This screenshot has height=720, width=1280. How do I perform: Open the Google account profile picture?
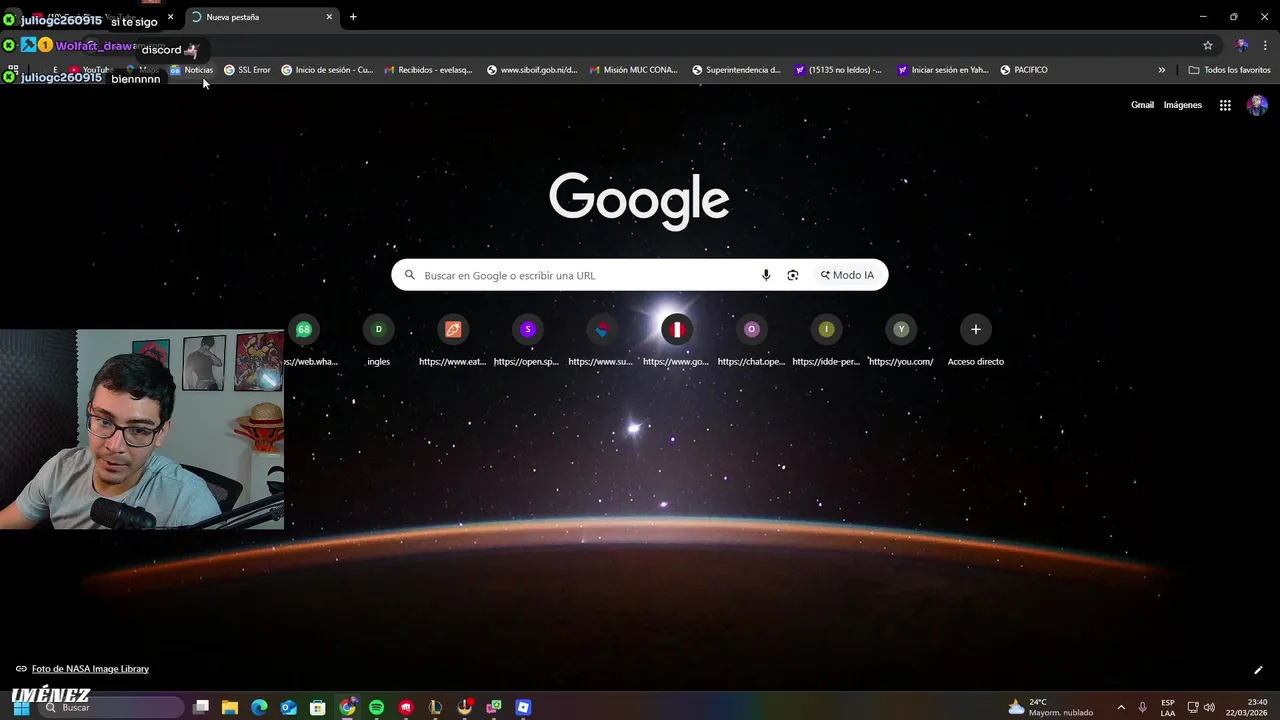(x=1258, y=105)
